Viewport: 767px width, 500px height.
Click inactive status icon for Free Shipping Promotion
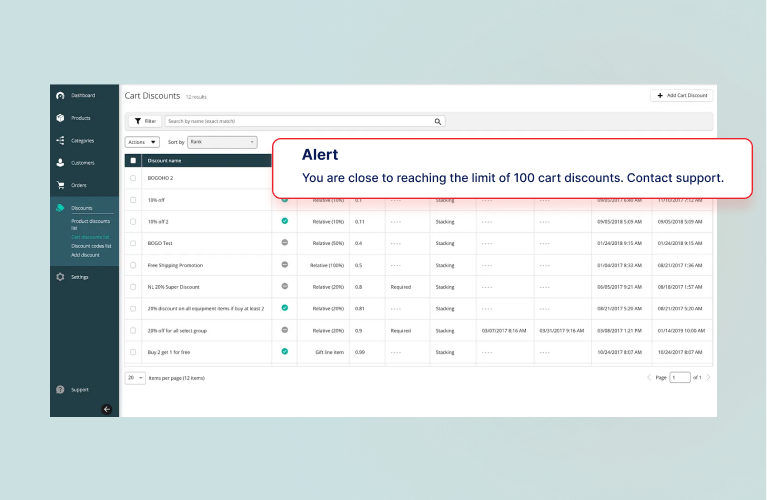coord(285,265)
